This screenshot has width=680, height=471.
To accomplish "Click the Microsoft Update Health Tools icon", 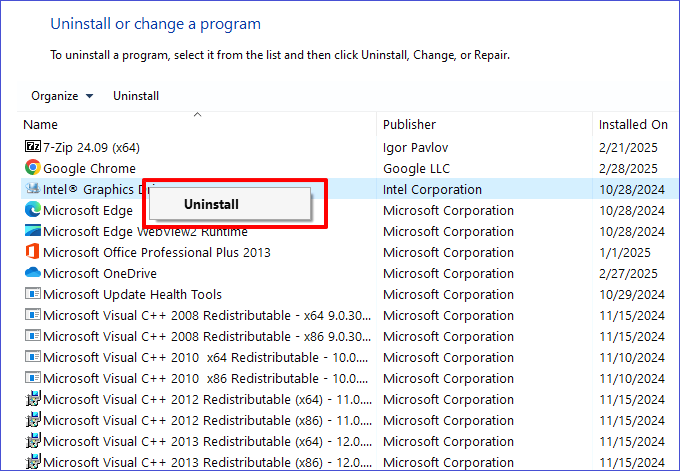I will tap(33, 294).
